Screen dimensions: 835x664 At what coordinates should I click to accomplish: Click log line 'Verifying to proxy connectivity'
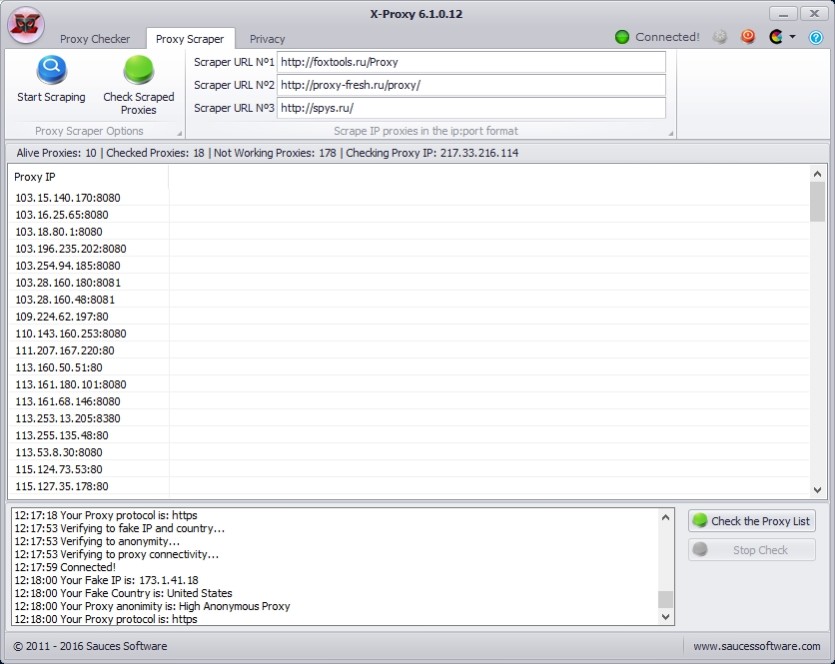117,554
